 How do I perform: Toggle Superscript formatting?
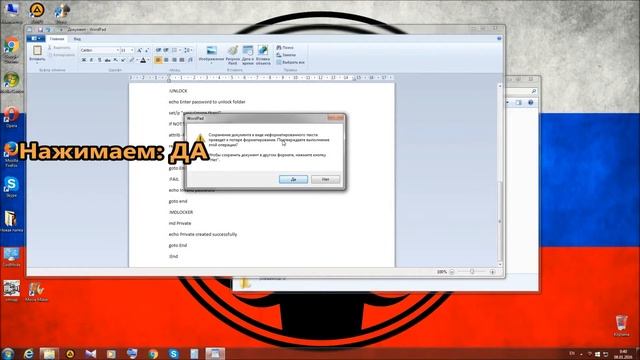coord(123,60)
